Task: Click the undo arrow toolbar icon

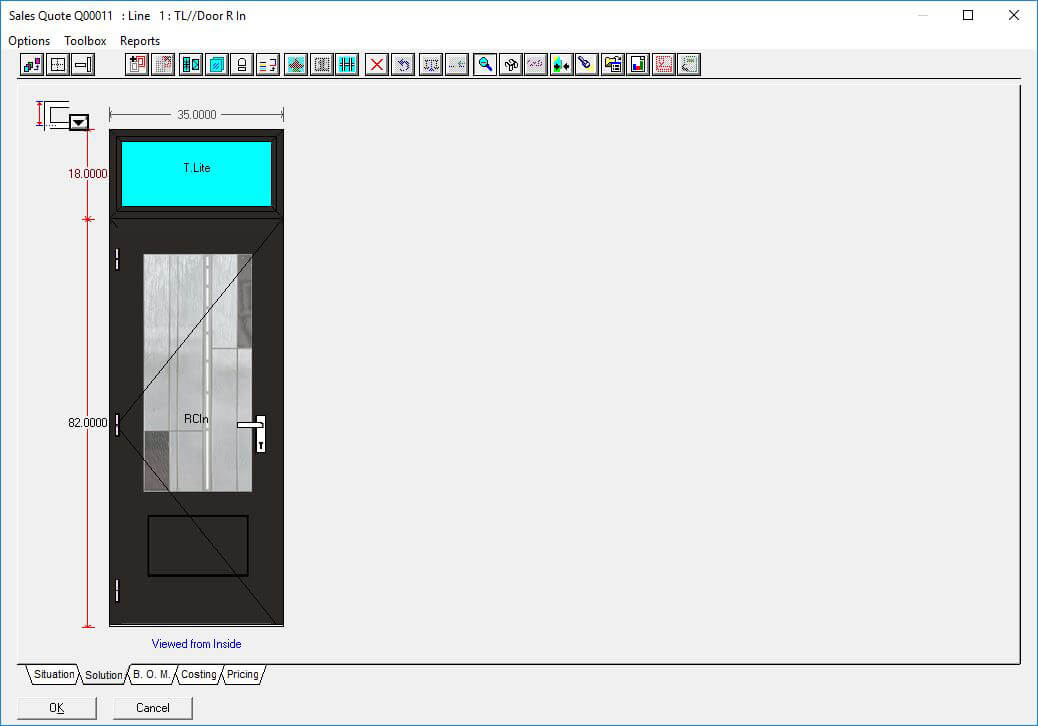Action: coord(403,65)
